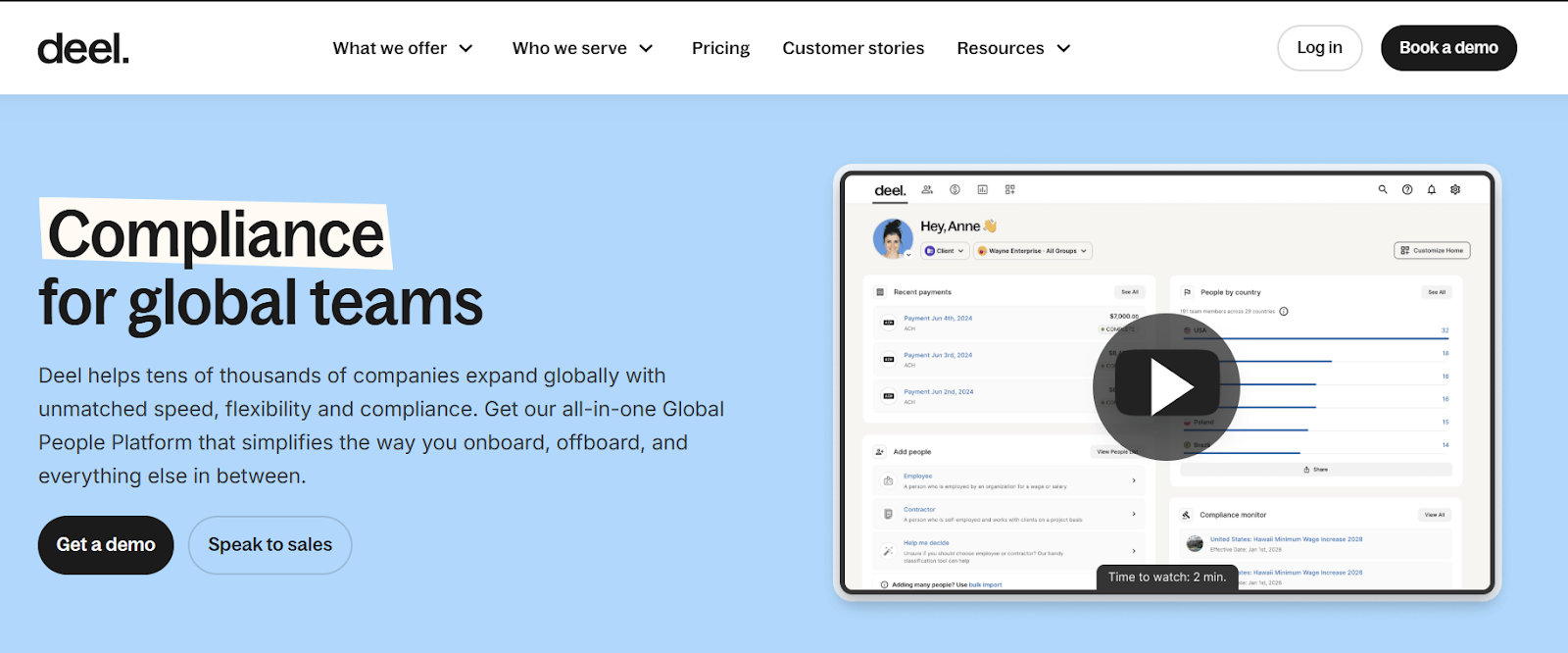Click the notification bell icon

tap(1432, 189)
